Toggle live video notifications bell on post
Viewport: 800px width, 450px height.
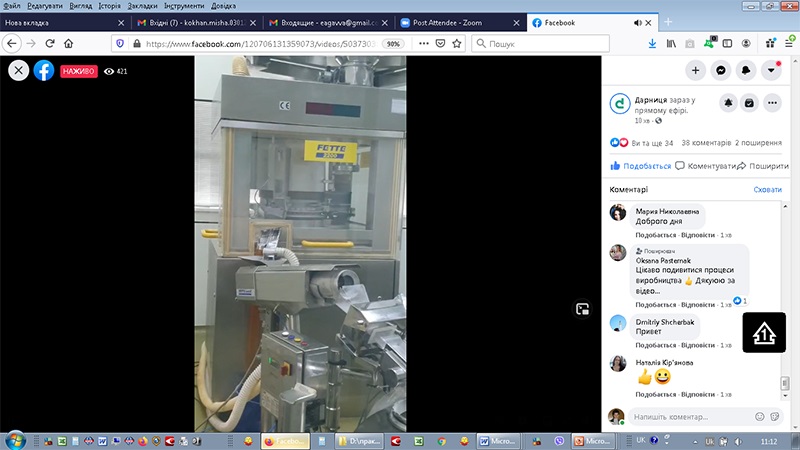[728, 103]
